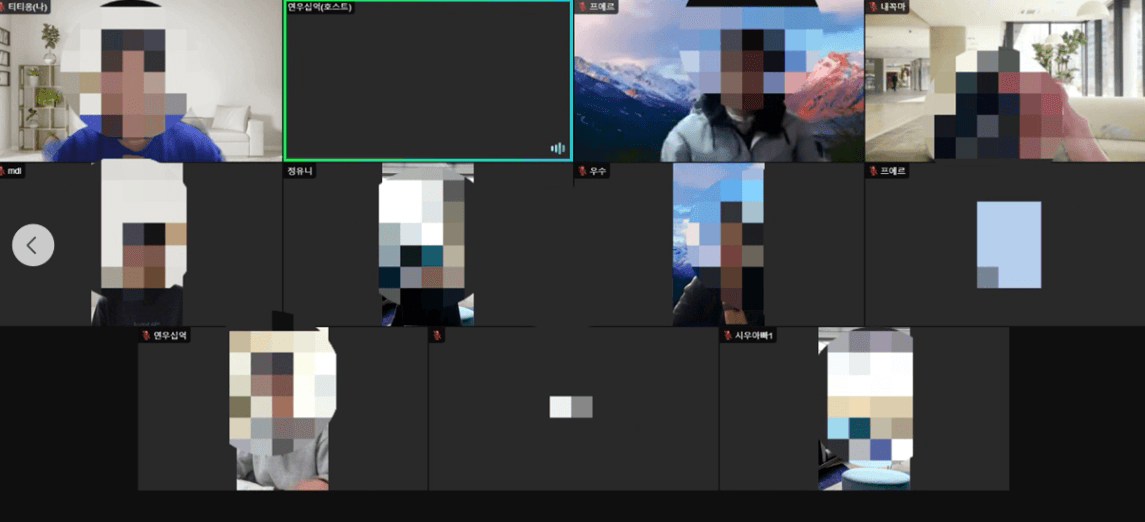This screenshot has width=1145, height=522.
Task: Click muted mic icon beside 내꼭마
Action: tap(873, 7)
